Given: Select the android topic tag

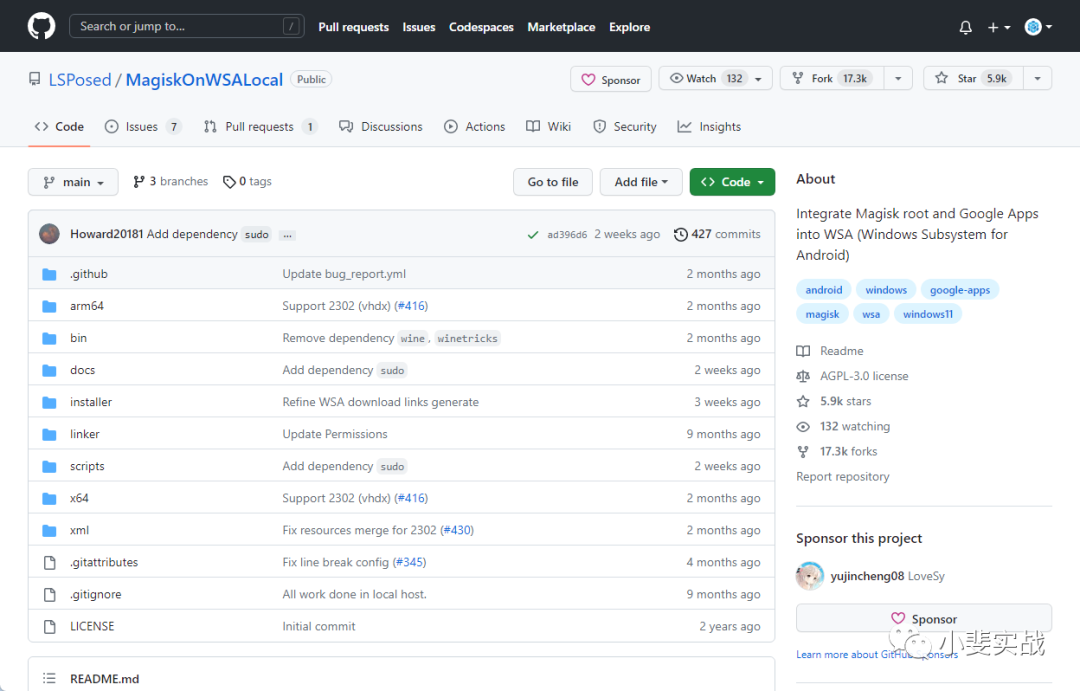Looking at the screenshot, I should (824, 290).
